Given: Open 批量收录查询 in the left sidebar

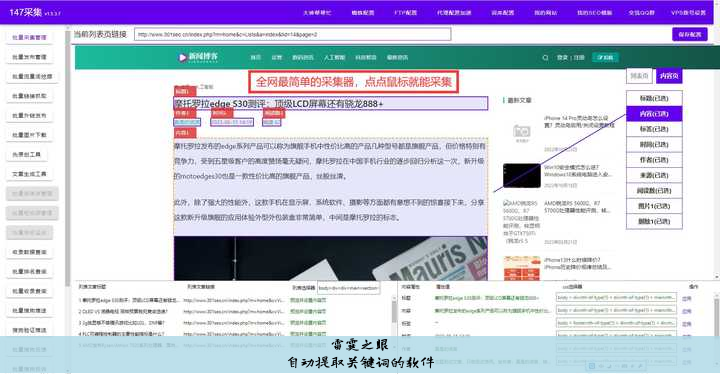Looking at the screenshot, I should 29,291.
